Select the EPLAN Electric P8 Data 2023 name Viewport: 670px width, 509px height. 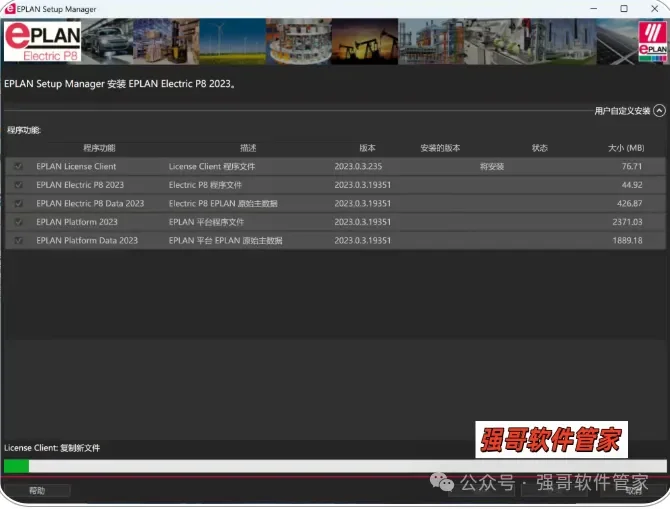click(90, 203)
